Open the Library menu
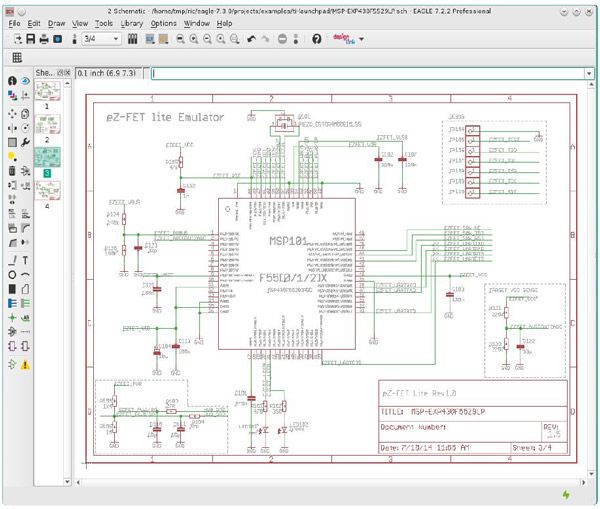The width and height of the screenshot is (600, 509). (x=132, y=23)
